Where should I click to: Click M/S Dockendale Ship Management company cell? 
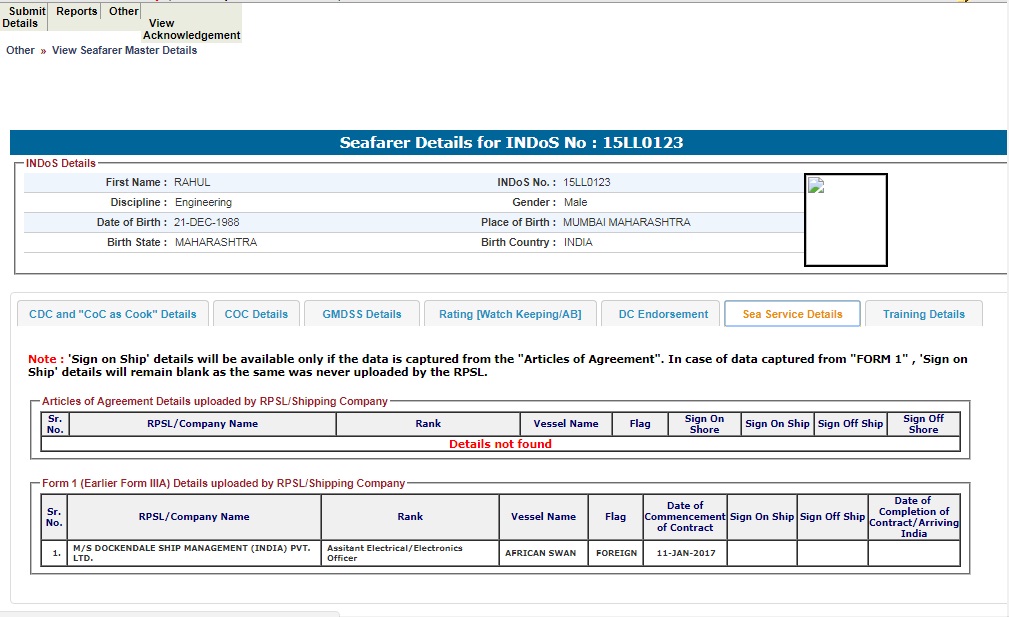click(x=194, y=553)
